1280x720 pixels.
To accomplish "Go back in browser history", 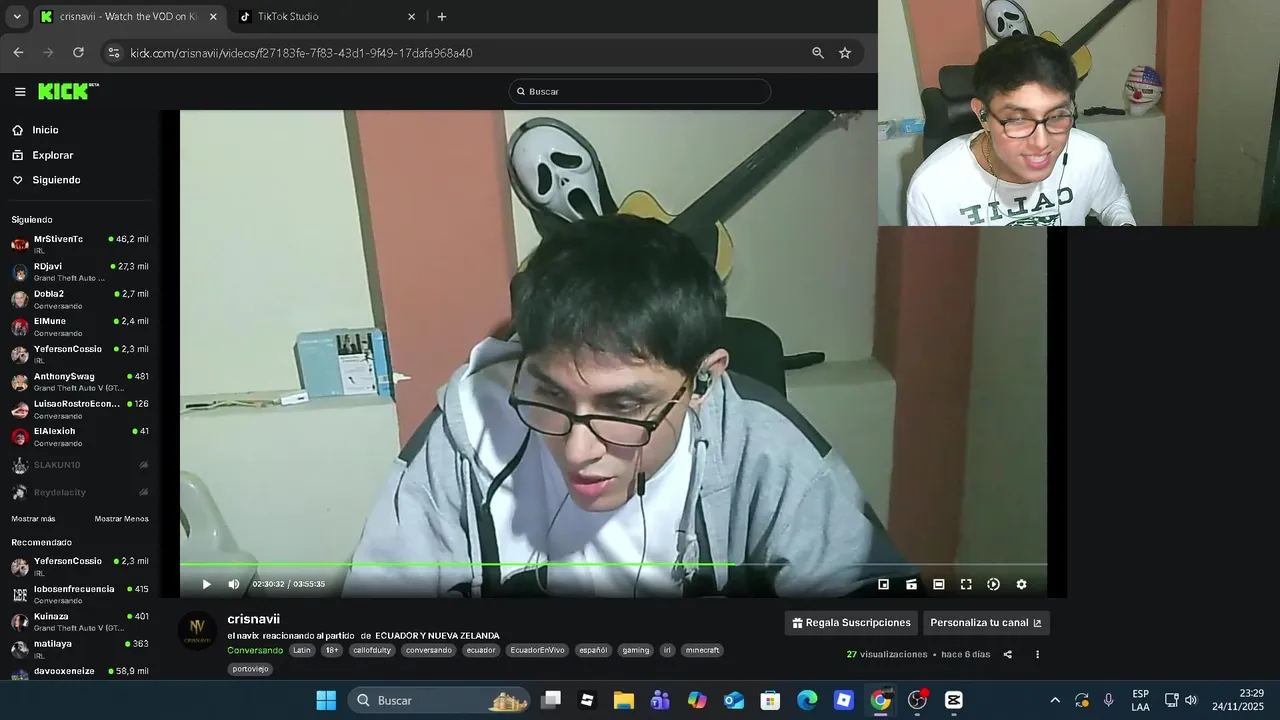I will pyautogui.click(x=18, y=53).
